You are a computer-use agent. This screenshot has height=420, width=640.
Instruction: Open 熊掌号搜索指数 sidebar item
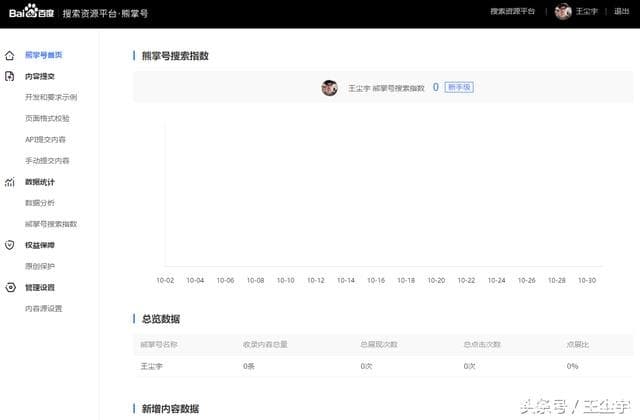point(51,224)
